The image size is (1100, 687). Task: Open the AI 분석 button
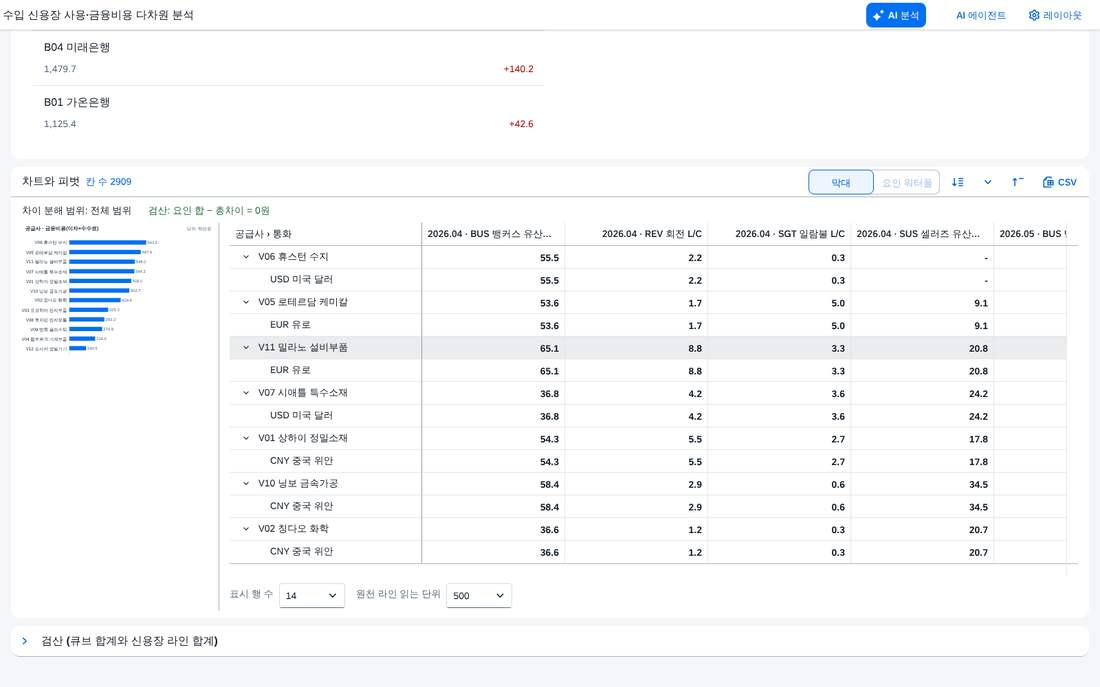click(895, 15)
